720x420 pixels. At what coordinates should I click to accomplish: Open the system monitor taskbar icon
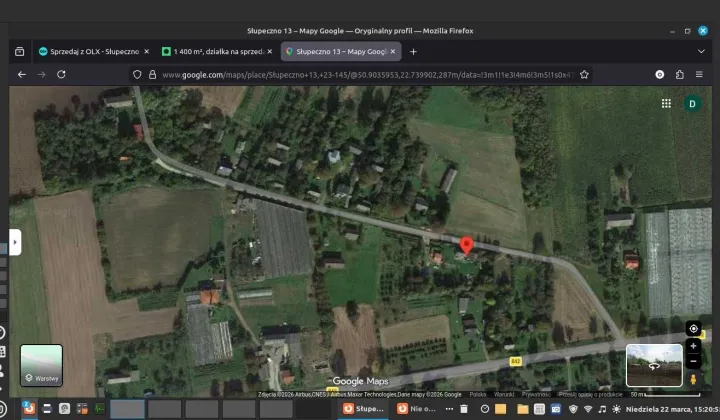(99, 409)
